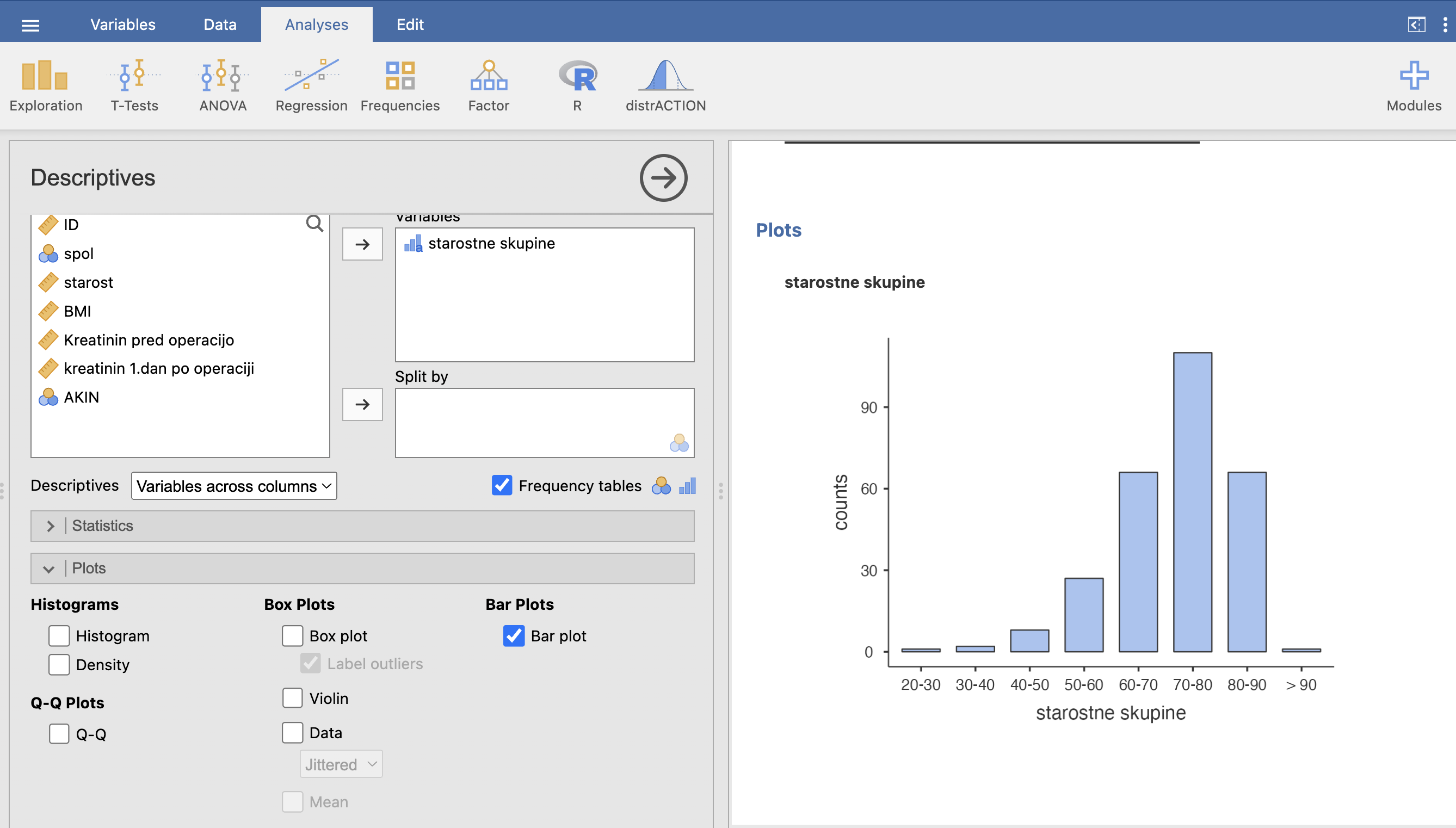1456x828 pixels.
Task: Open the Regression analyses menu
Action: (311, 85)
